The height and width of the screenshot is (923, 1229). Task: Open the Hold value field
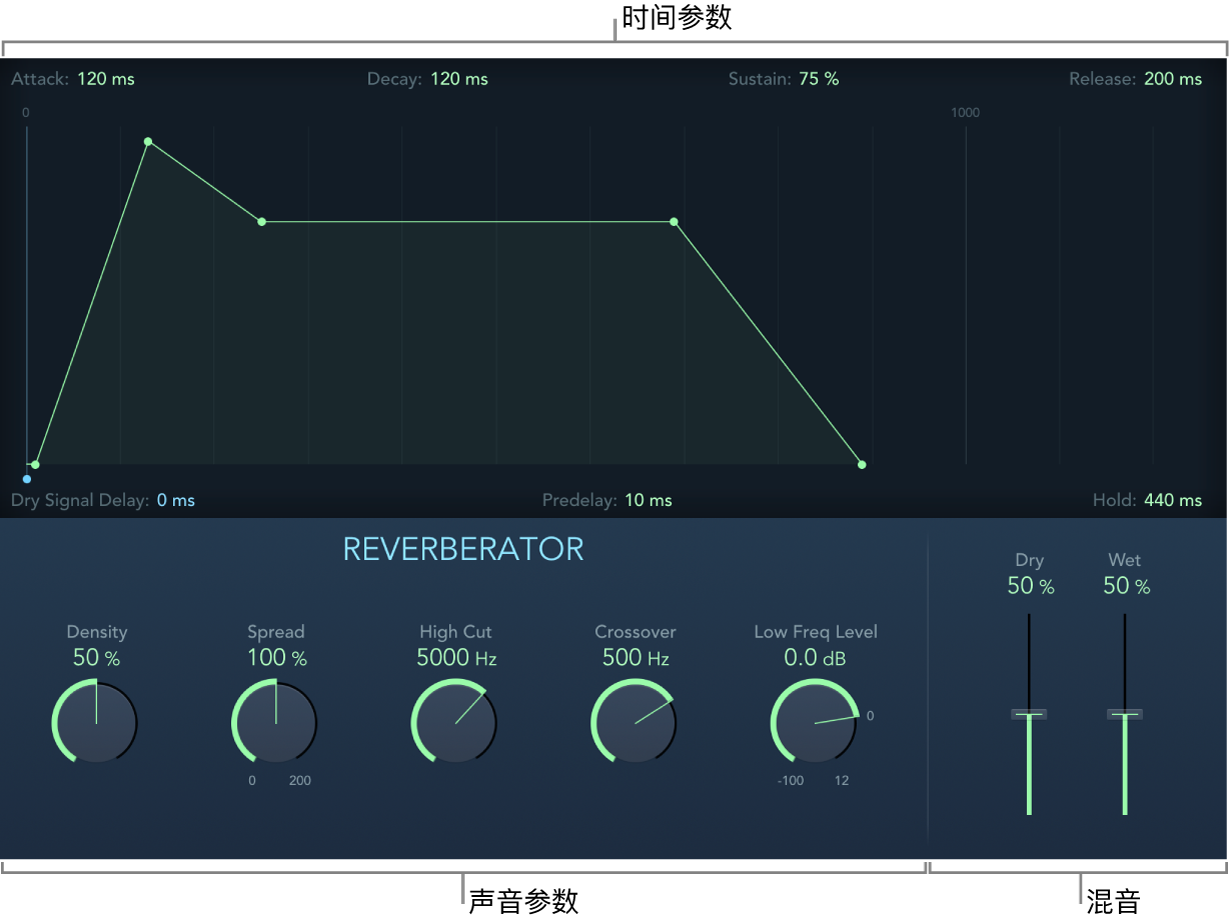[1172, 500]
